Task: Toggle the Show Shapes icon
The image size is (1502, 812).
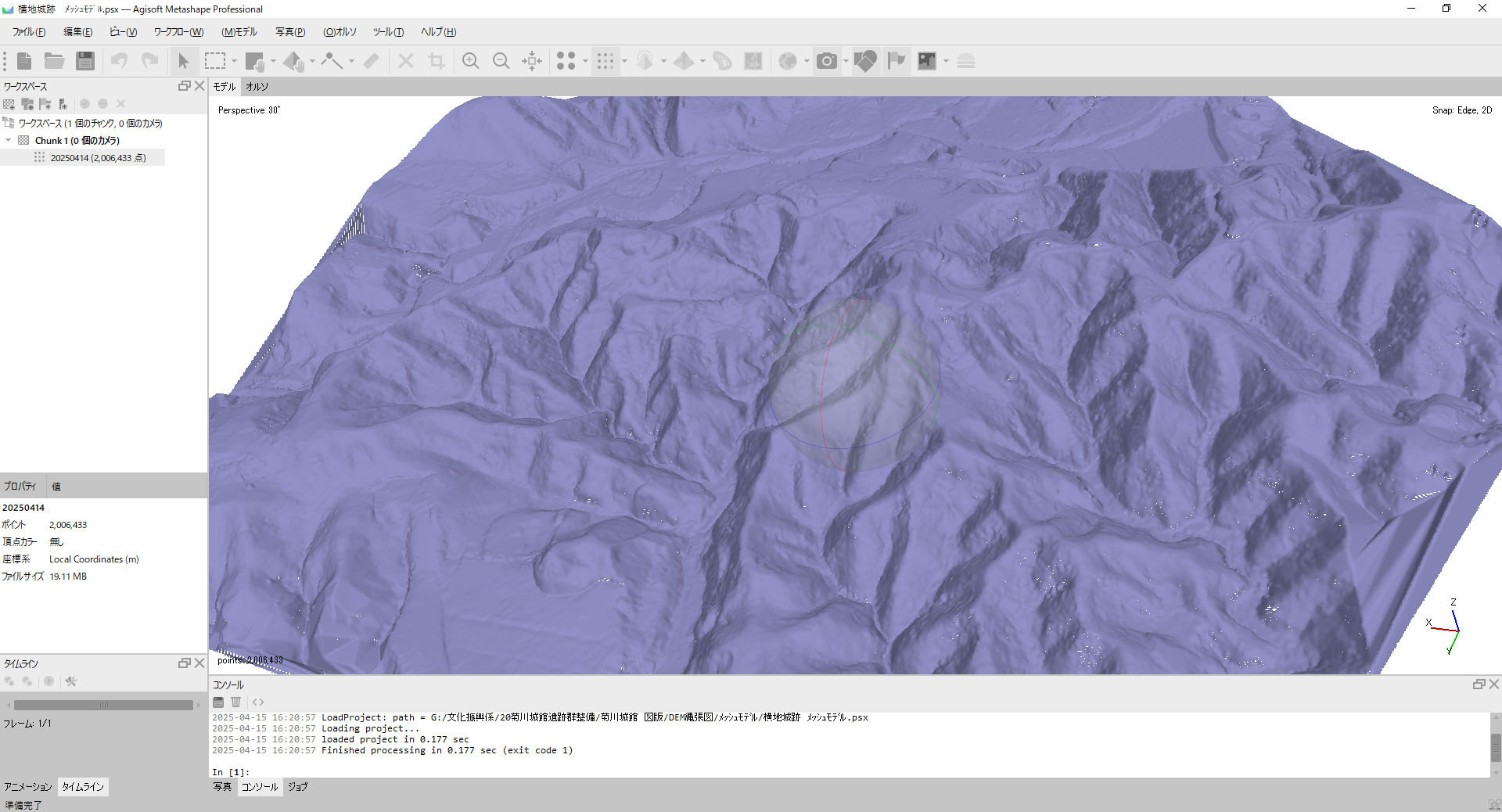Action: 723,61
